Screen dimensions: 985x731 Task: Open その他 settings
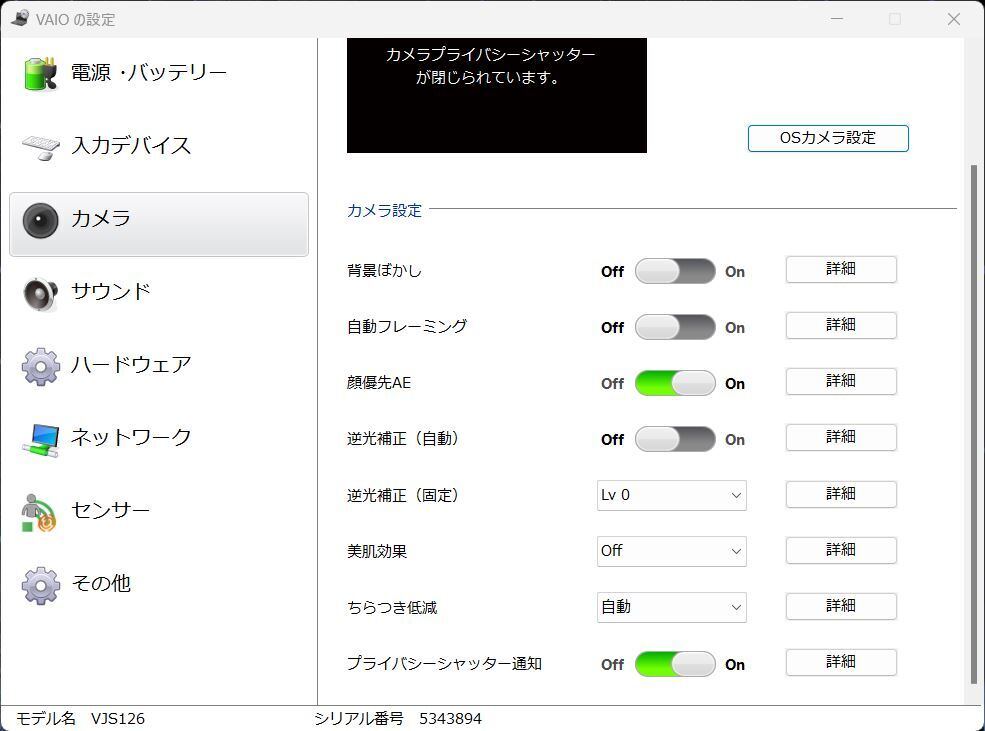tap(159, 584)
